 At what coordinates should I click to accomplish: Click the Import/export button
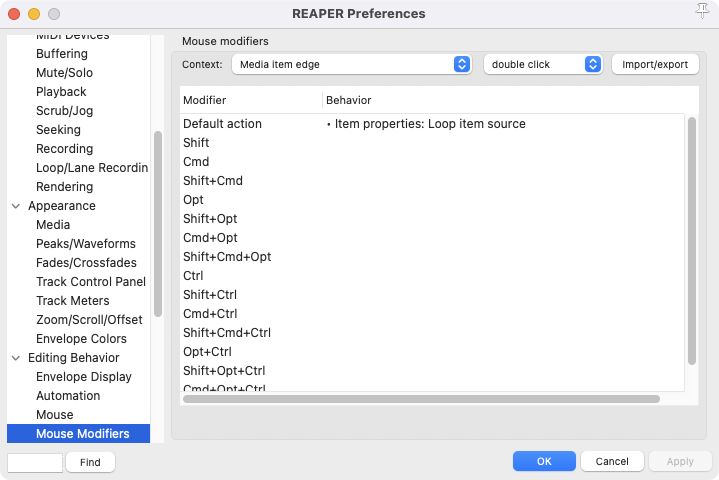655,64
